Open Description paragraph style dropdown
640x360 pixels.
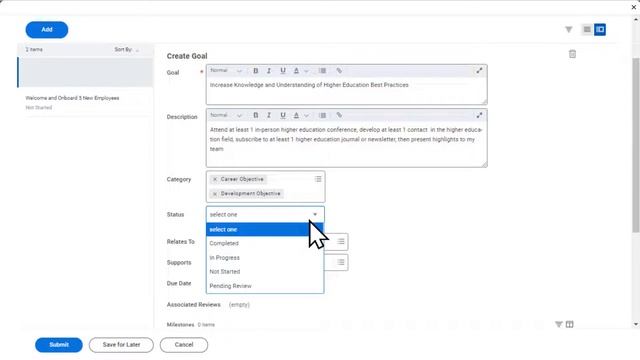226,115
